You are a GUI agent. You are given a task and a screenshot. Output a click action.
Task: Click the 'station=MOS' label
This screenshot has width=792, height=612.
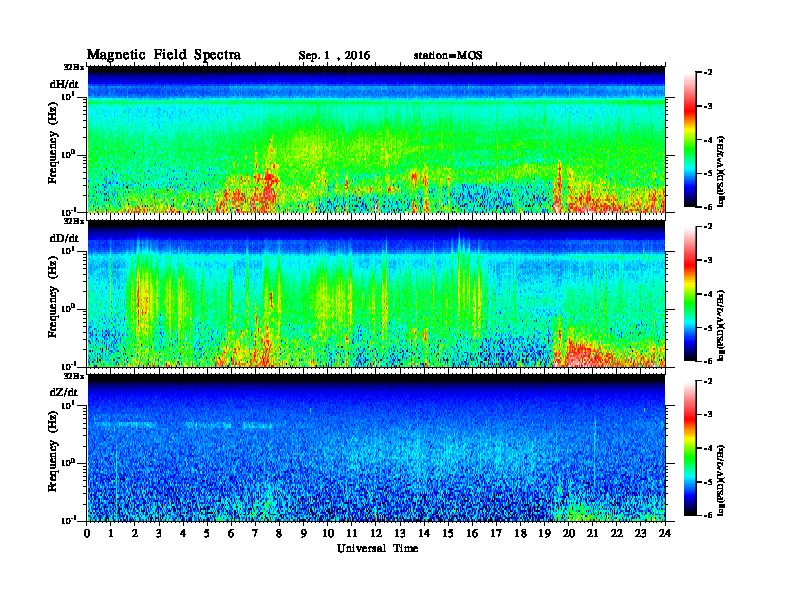[x=448, y=56]
